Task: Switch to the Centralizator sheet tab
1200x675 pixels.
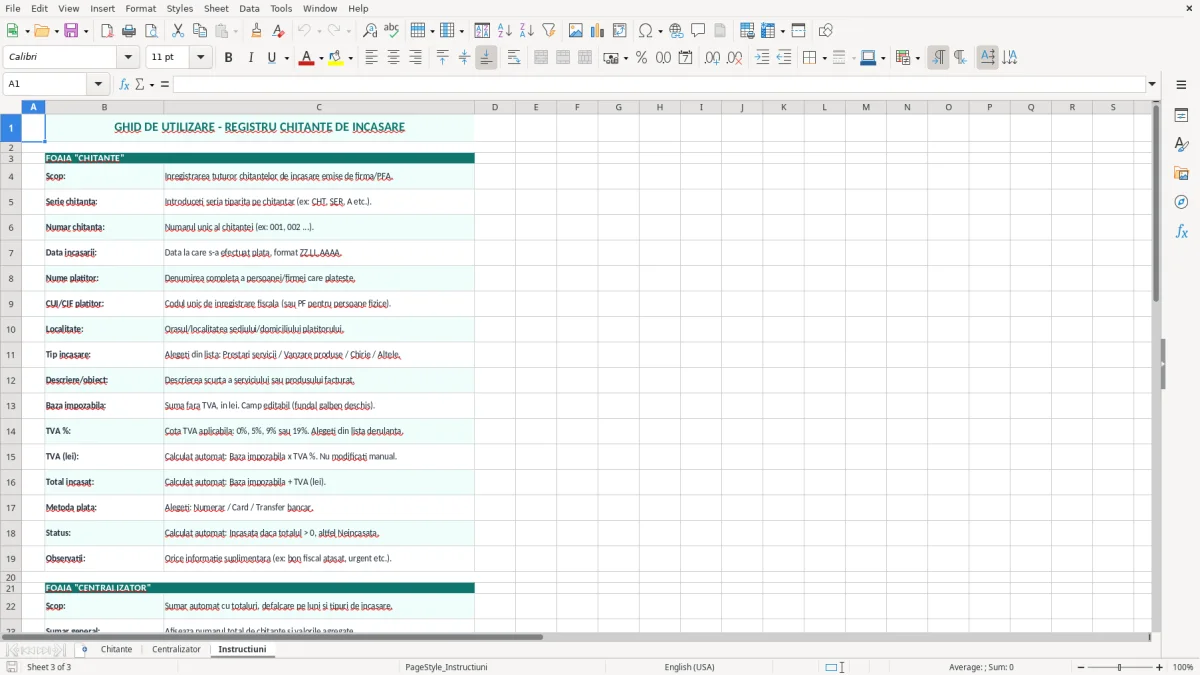Action: coord(176,650)
